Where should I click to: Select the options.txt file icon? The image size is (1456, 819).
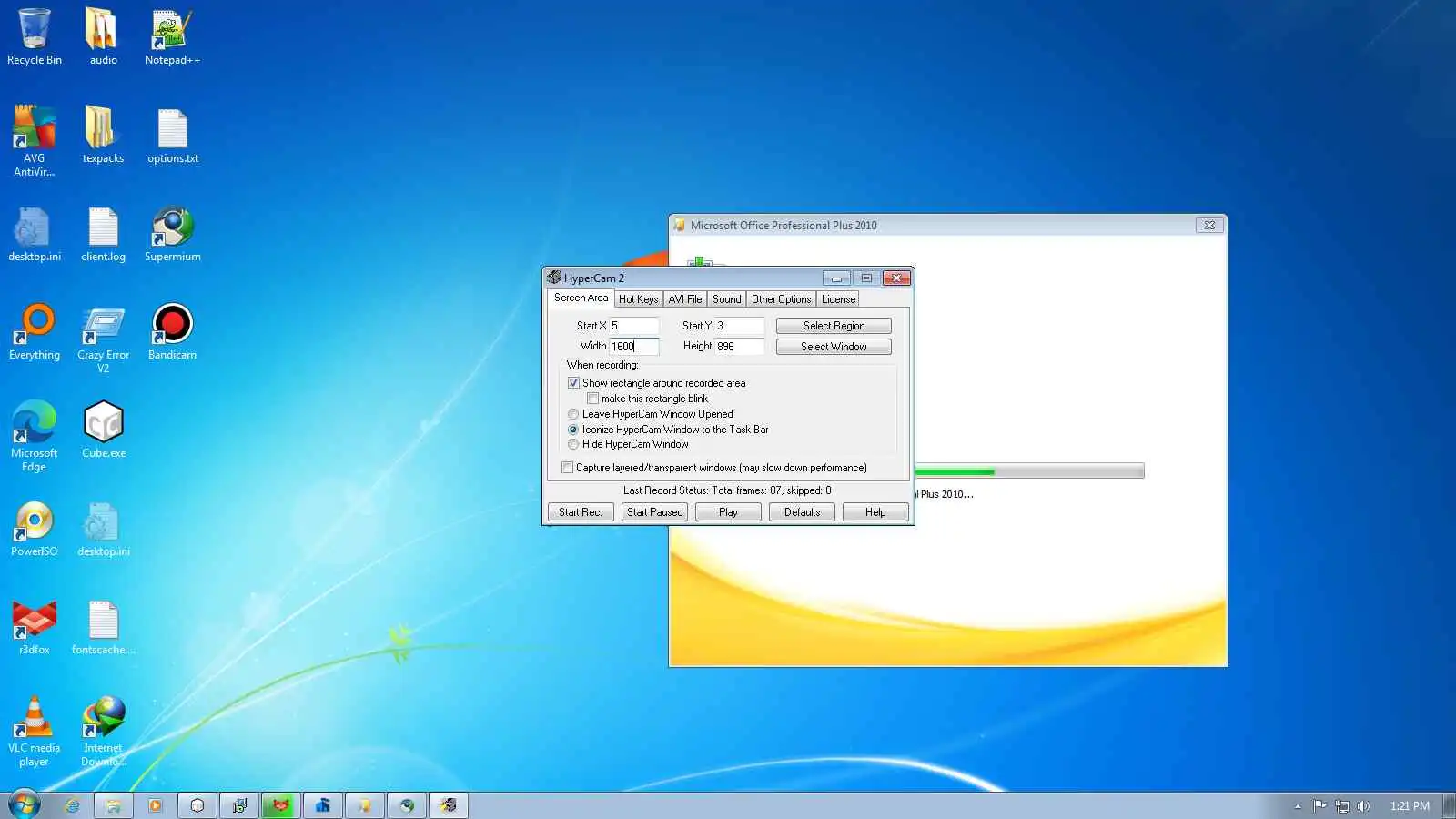point(172,135)
